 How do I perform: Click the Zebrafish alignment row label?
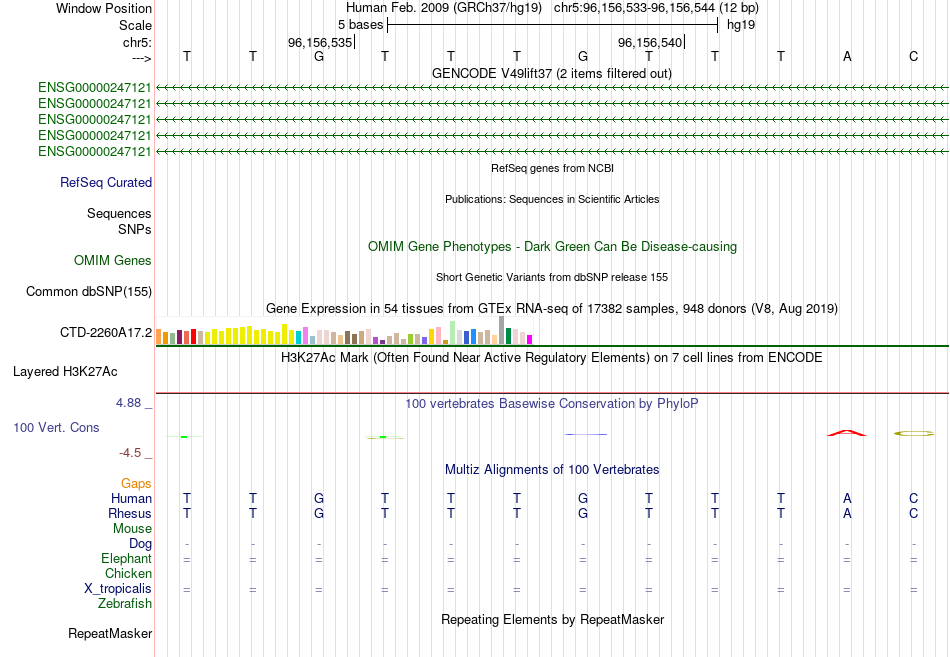coord(125,604)
